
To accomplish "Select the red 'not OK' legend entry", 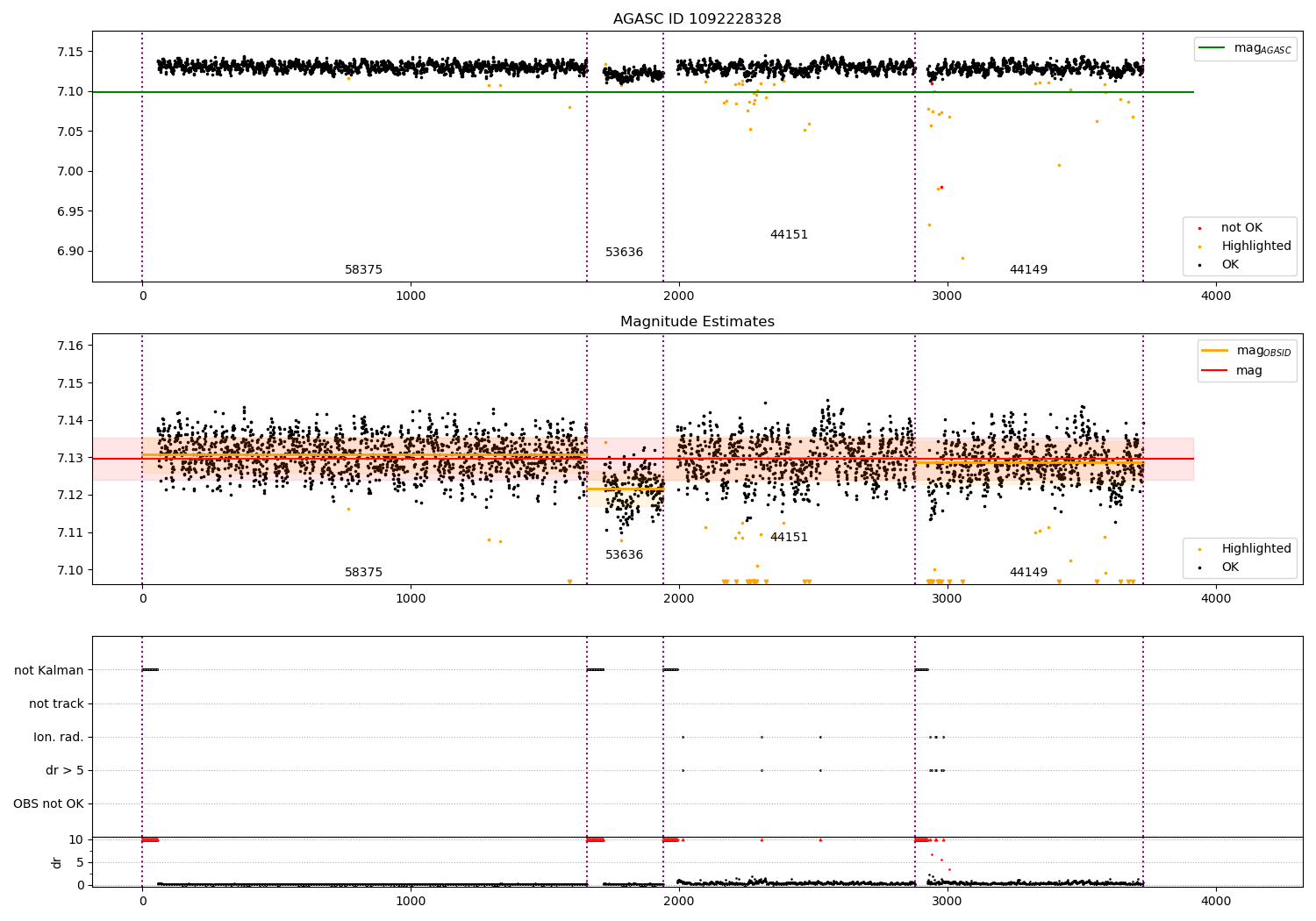I will [x=1231, y=228].
